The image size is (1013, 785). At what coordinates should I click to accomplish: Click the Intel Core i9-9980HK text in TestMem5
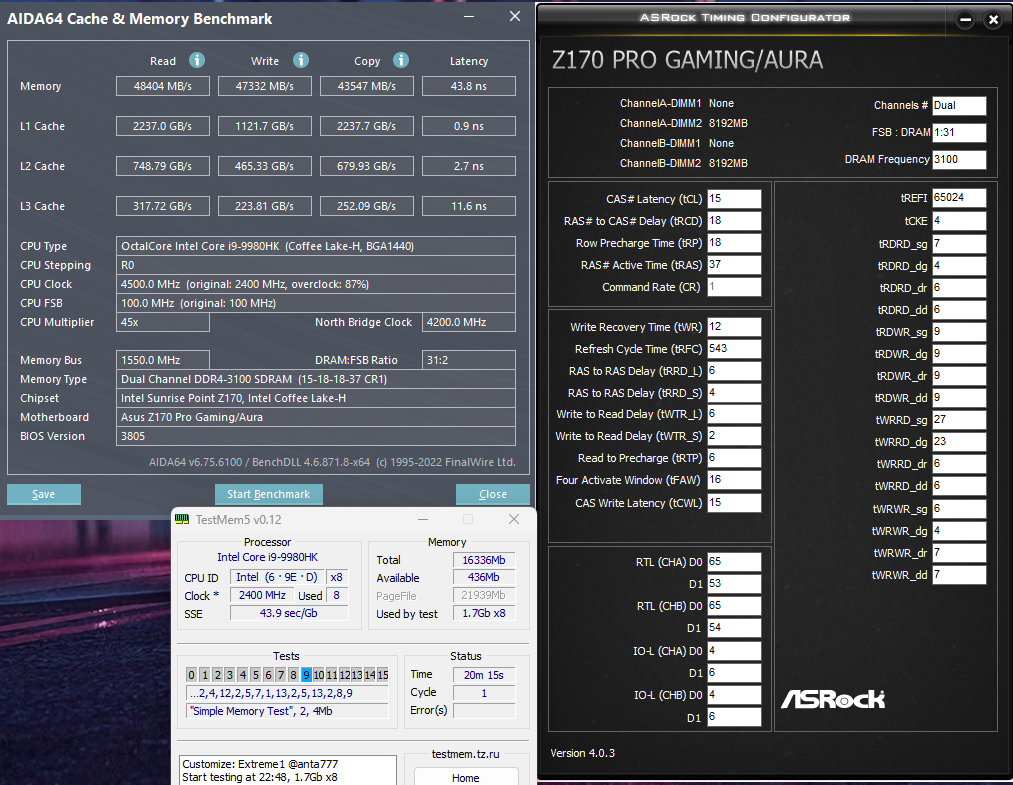pos(267,557)
